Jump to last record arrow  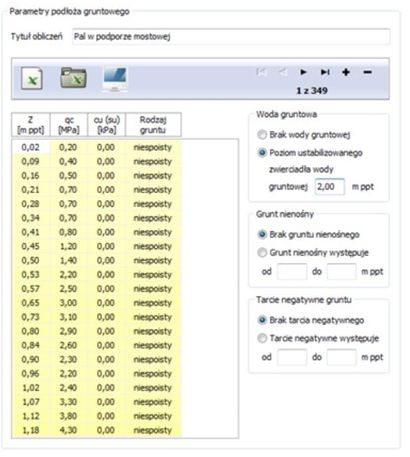pos(325,72)
